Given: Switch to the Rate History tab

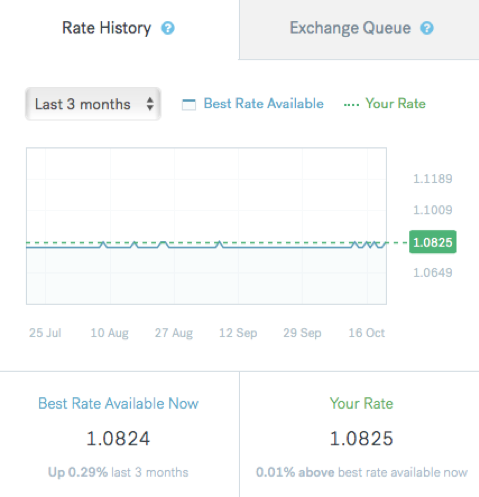Looking at the screenshot, I should pos(119,29).
